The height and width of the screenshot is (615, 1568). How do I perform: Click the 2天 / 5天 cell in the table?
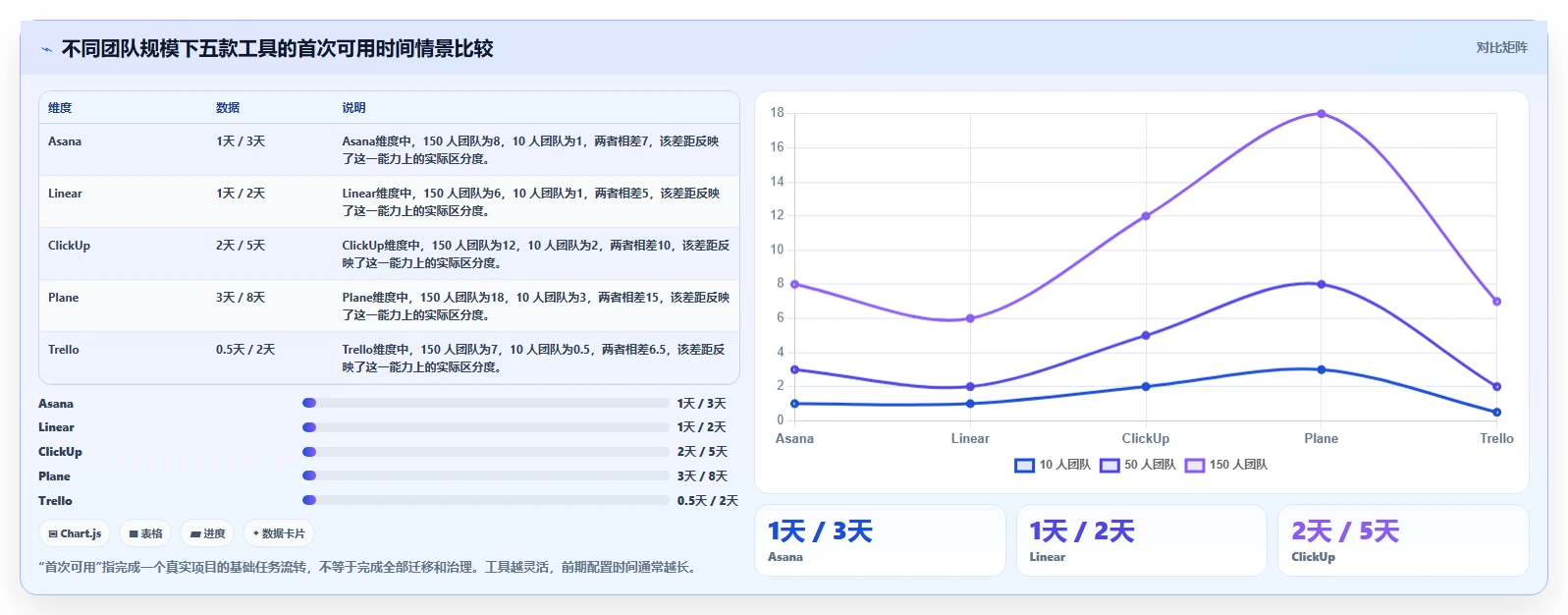coord(241,246)
